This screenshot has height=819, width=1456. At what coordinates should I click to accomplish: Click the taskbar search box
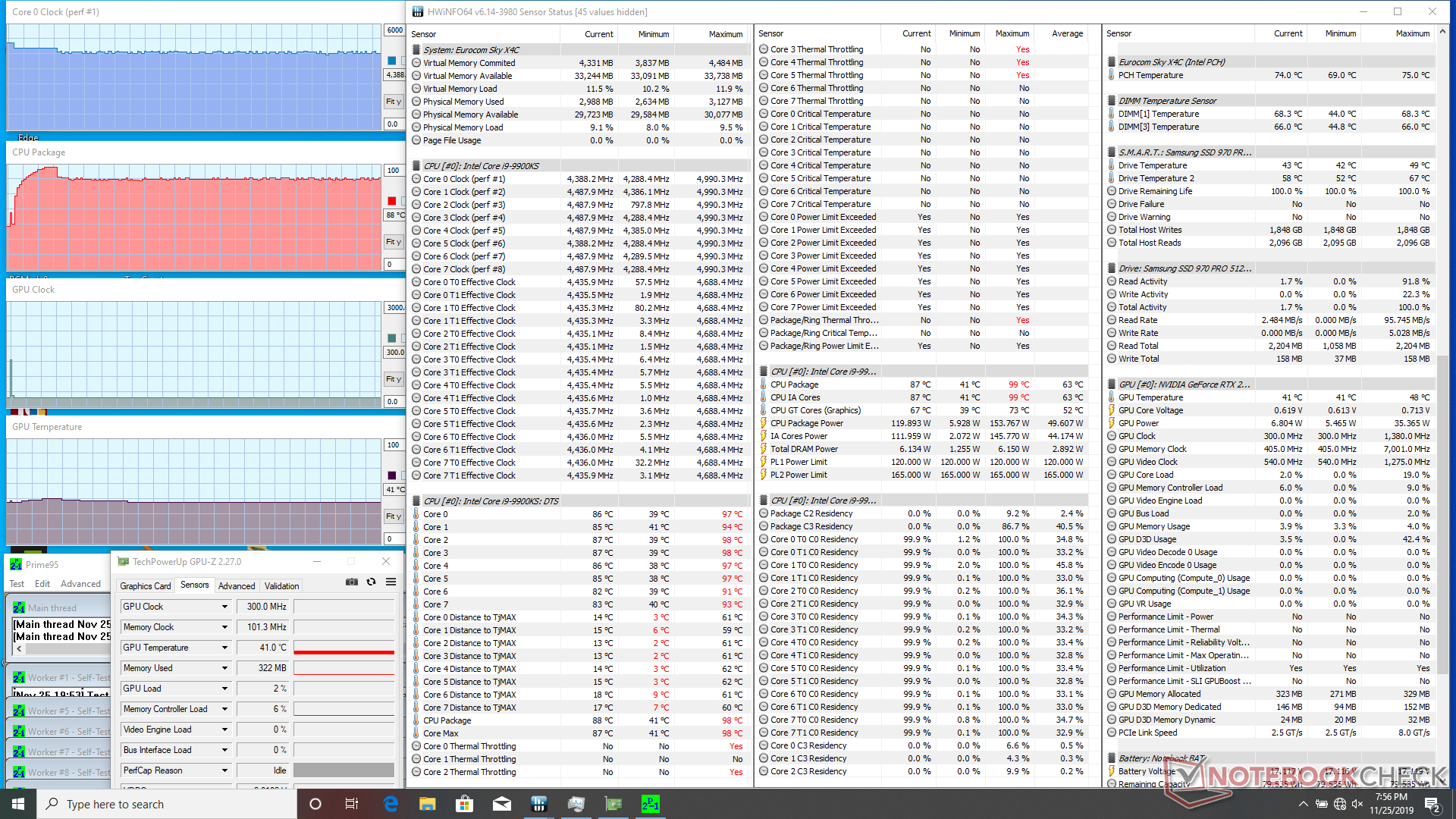click(167, 804)
